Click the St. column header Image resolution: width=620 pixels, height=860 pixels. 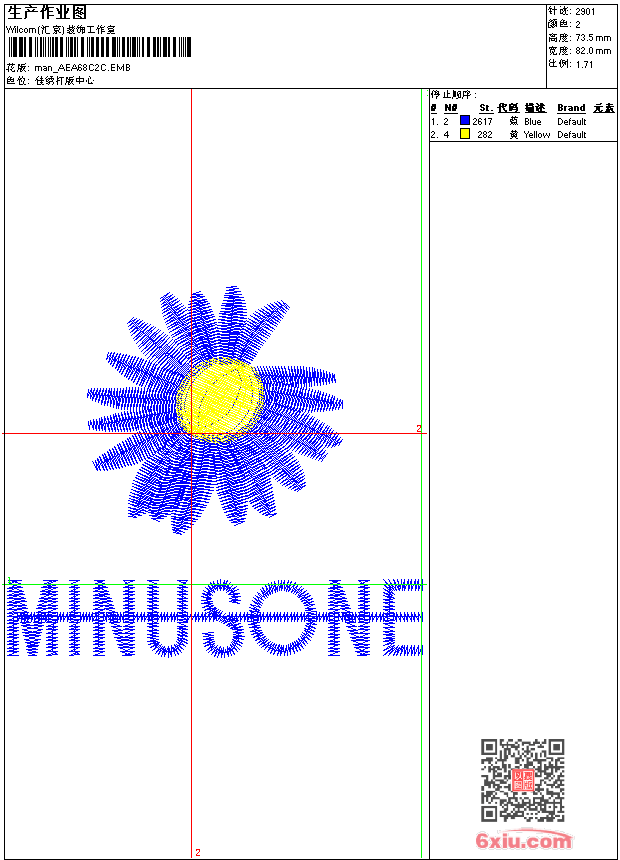pos(486,108)
